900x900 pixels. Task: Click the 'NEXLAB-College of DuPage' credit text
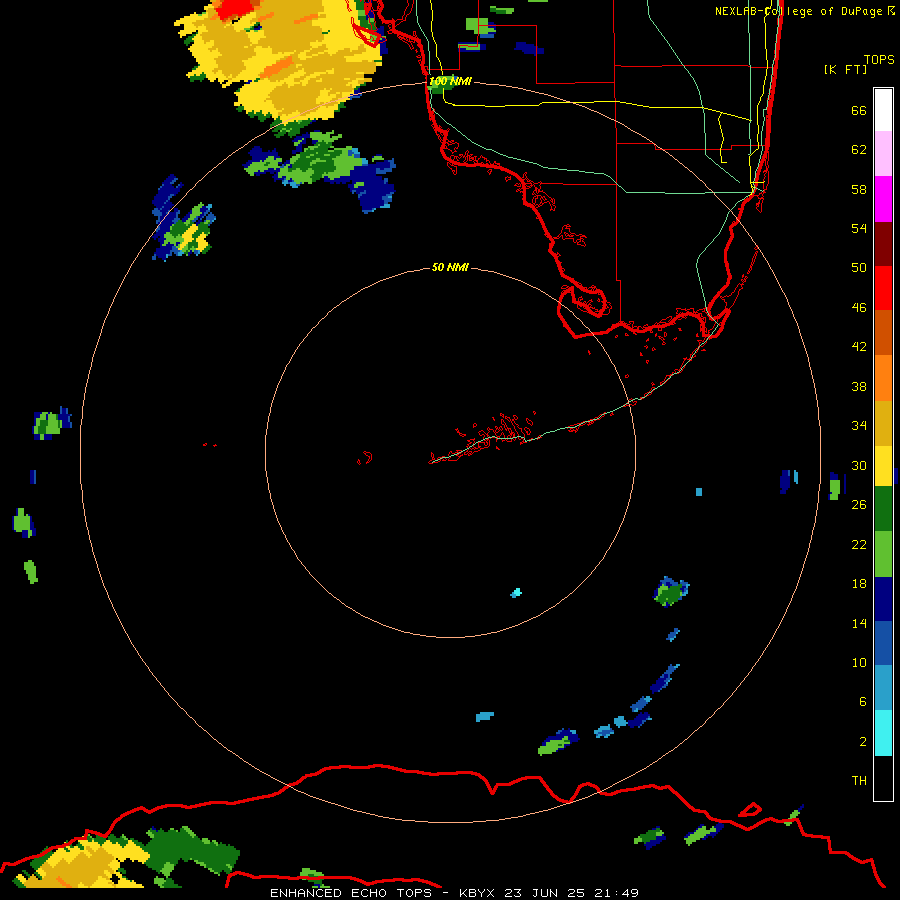click(798, 11)
